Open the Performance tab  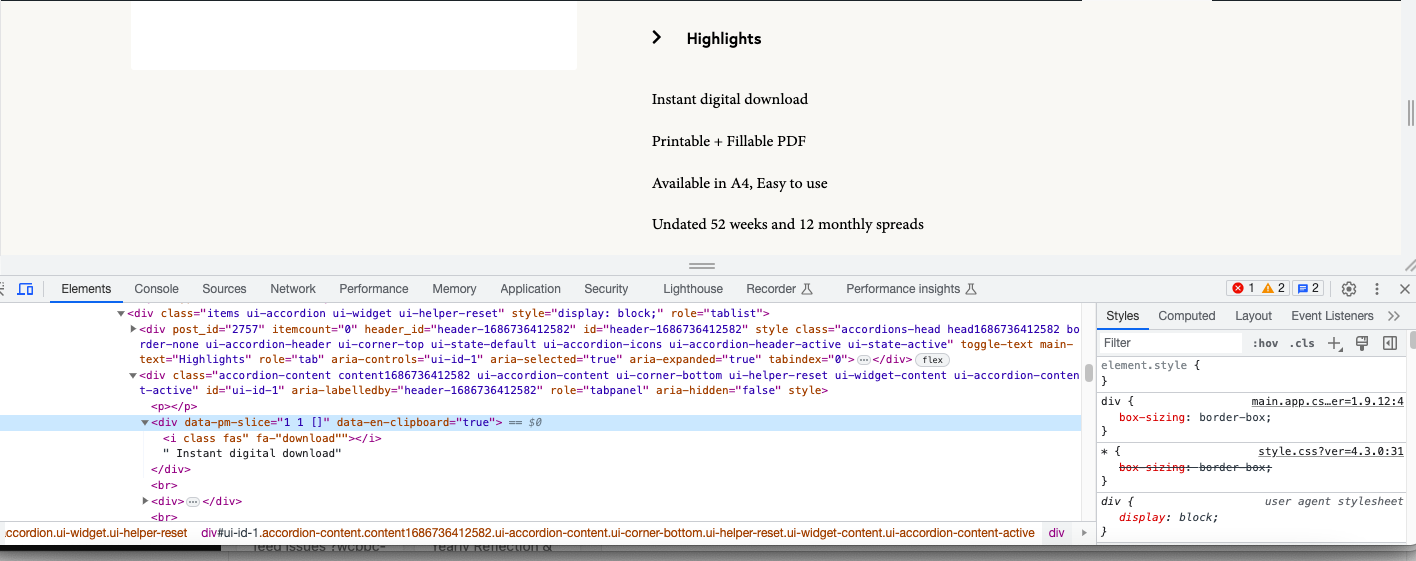click(374, 289)
